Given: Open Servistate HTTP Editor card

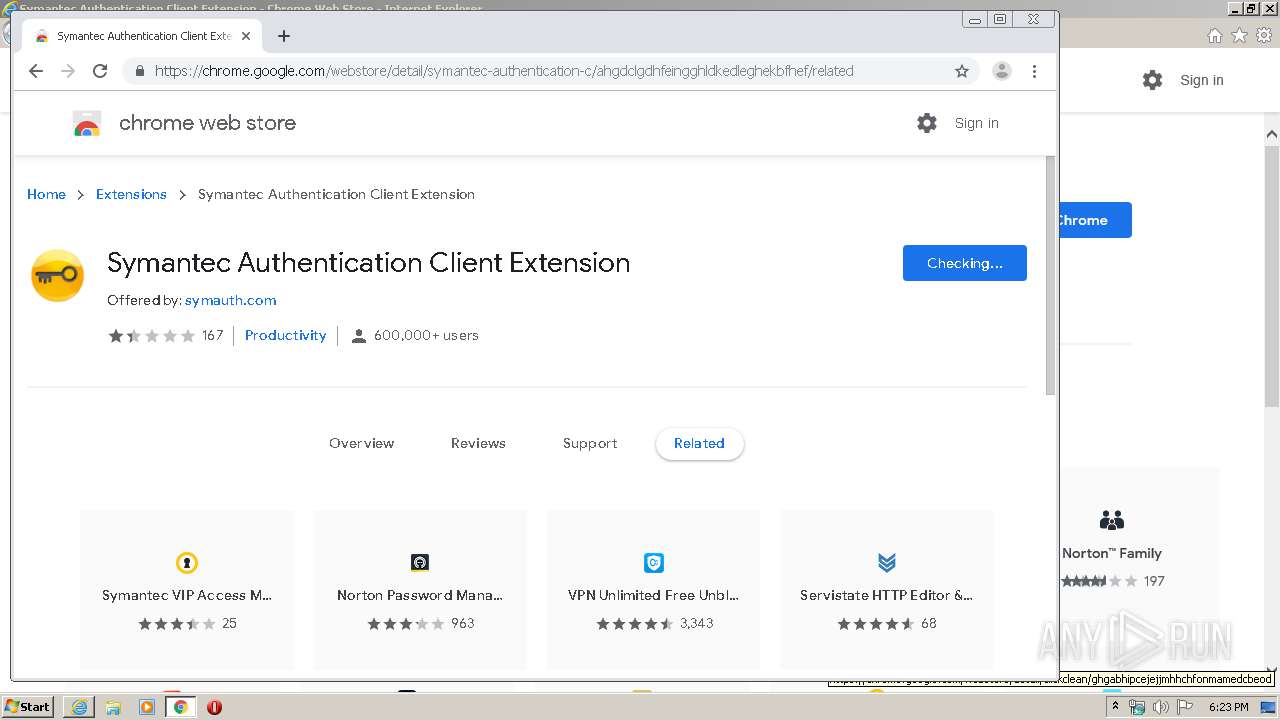Looking at the screenshot, I should [887, 590].
